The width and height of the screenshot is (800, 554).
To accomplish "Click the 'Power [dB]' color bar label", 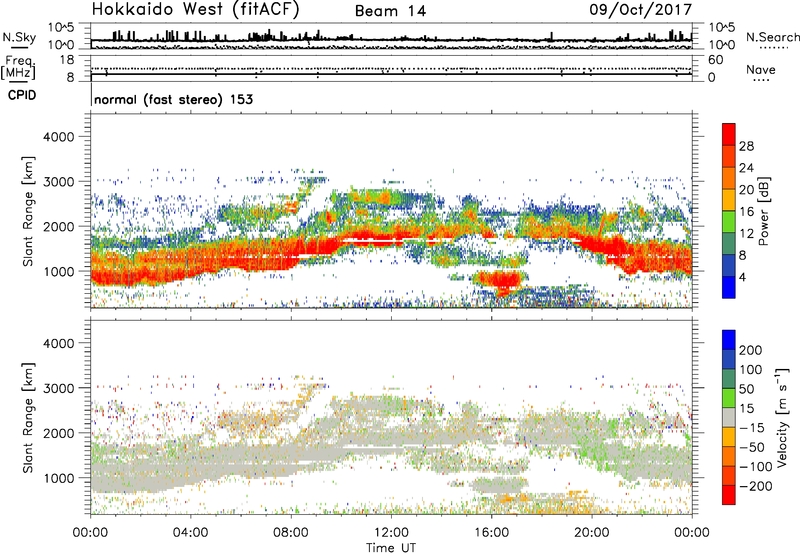I will (763, 211).
